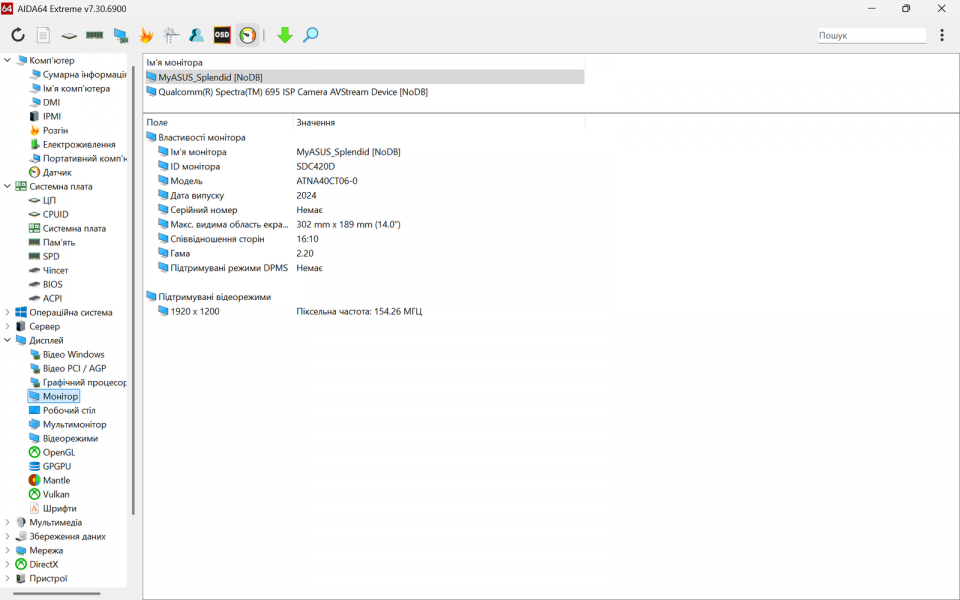This screenshot has height=600, width=960.
Task: Open the SPD tree item
Action: [44, 257]
